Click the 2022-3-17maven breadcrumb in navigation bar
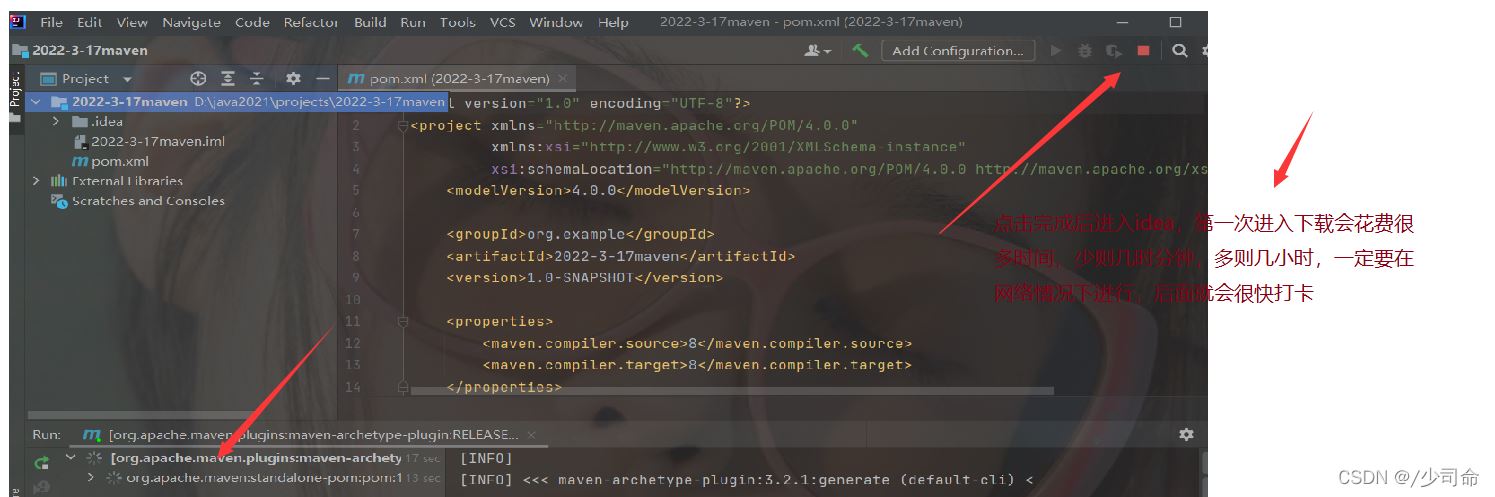The height and width of the screenshot is (497, 1495). coord(80,50)
